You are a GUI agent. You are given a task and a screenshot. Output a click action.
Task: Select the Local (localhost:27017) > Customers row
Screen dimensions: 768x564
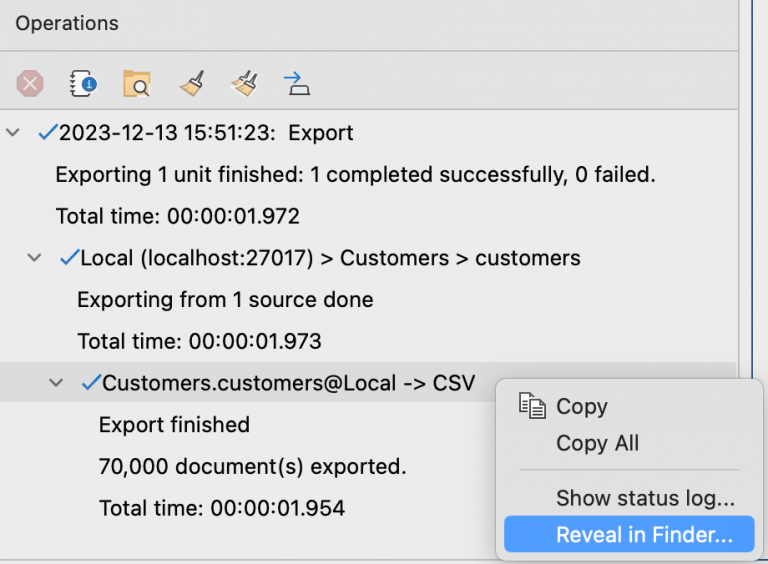[330, 258]
